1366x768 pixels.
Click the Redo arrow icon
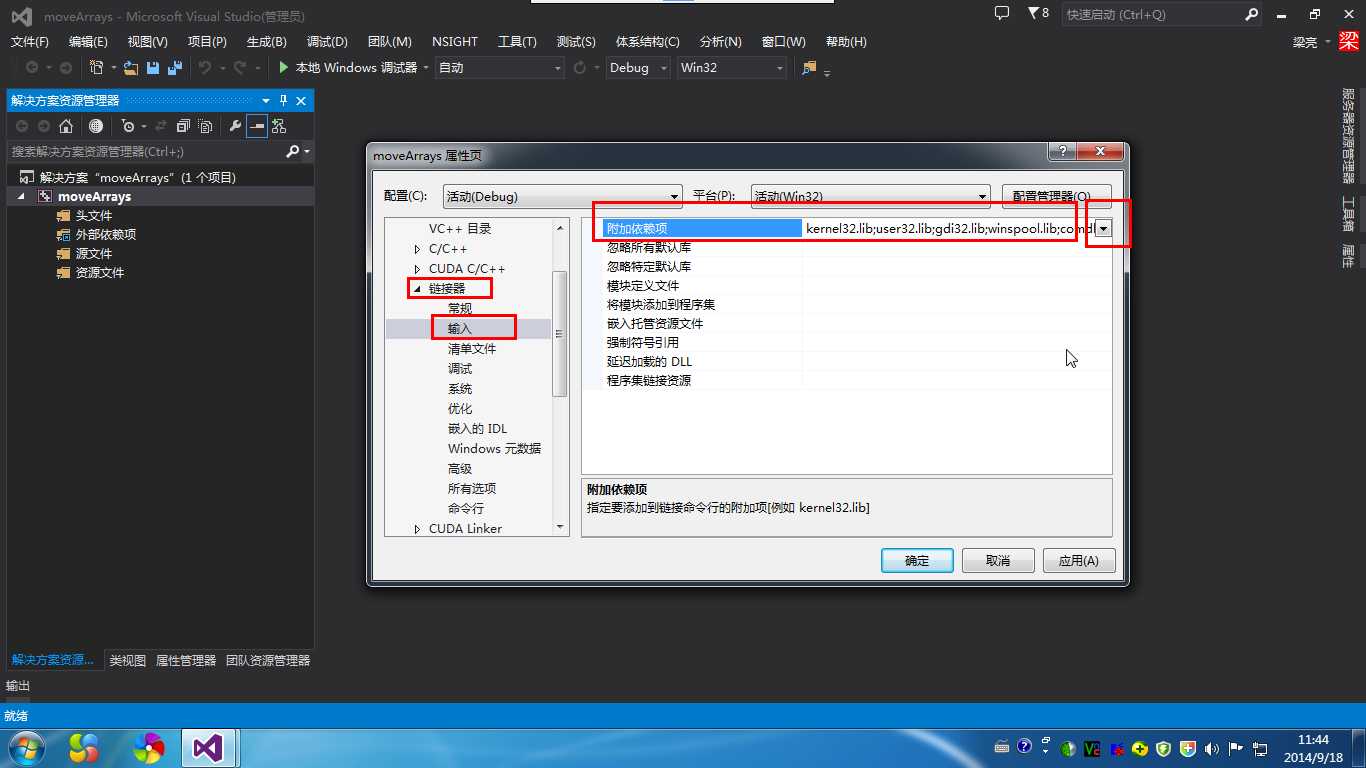(240, 68)
